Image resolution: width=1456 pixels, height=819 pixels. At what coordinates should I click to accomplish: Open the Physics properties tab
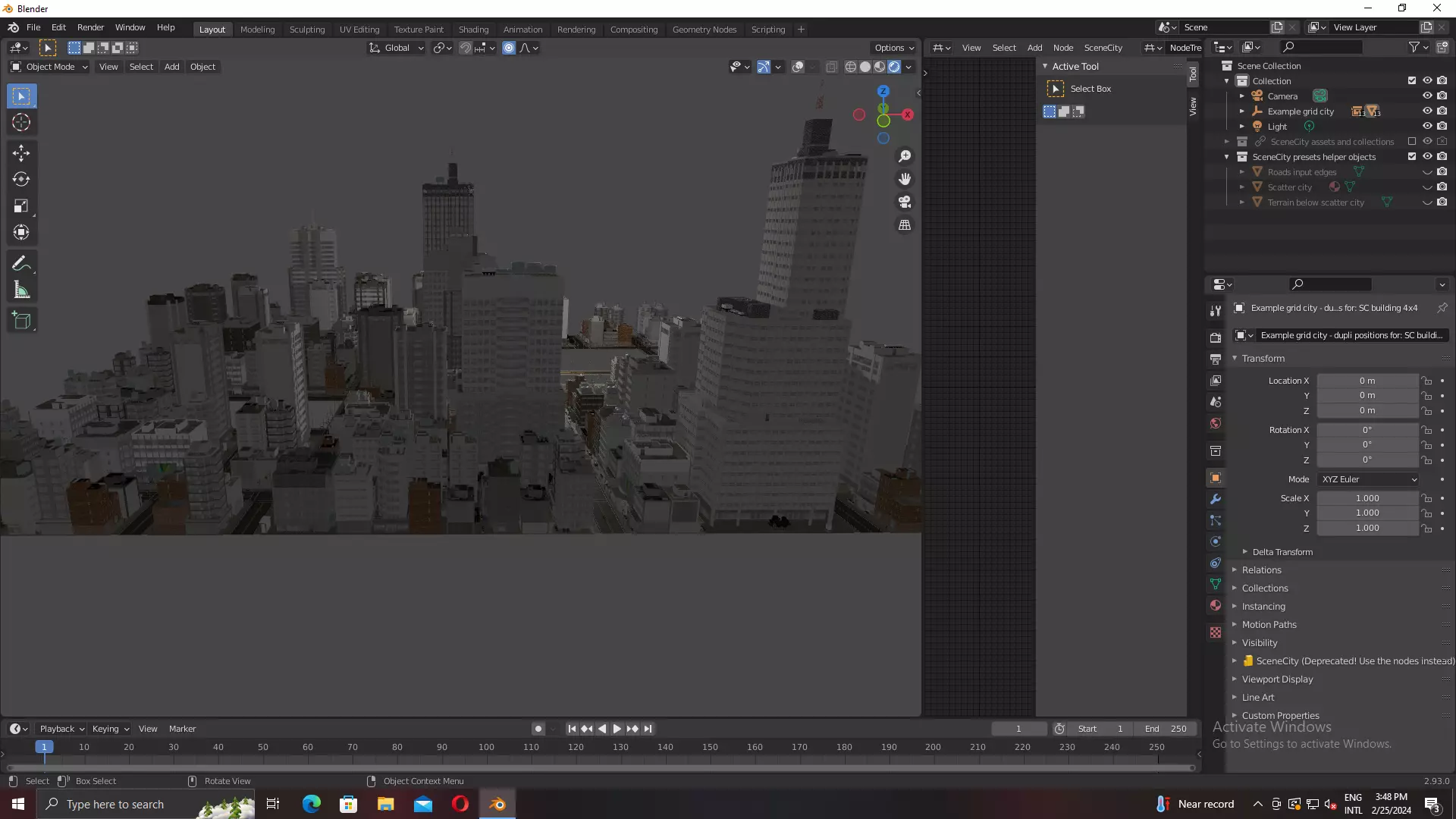coord(1216,541)
